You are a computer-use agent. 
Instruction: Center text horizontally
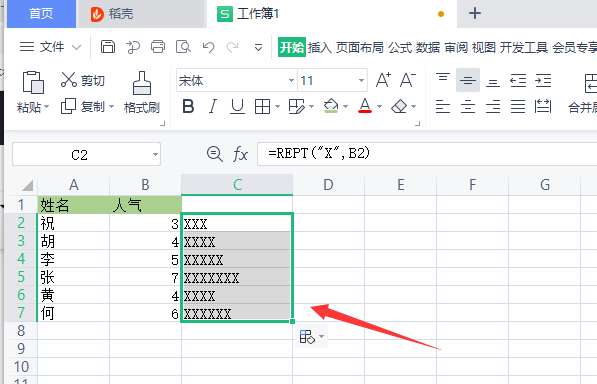[x=468, y=107]
